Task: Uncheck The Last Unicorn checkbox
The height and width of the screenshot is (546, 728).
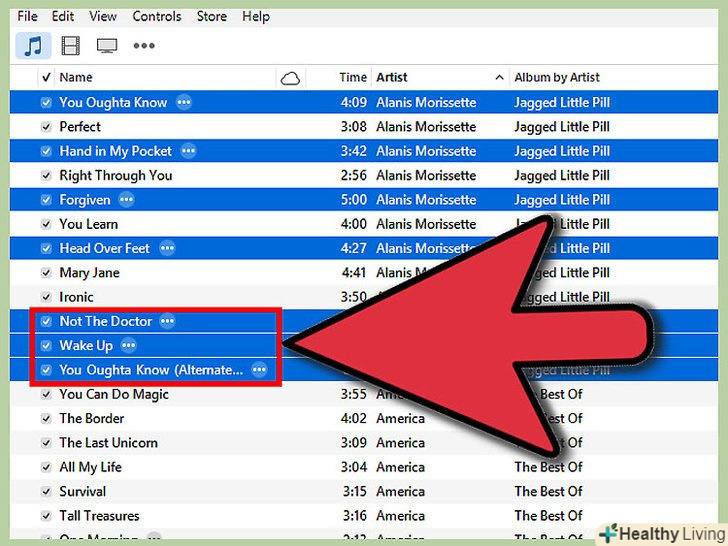Action: (x=46, y=443)
